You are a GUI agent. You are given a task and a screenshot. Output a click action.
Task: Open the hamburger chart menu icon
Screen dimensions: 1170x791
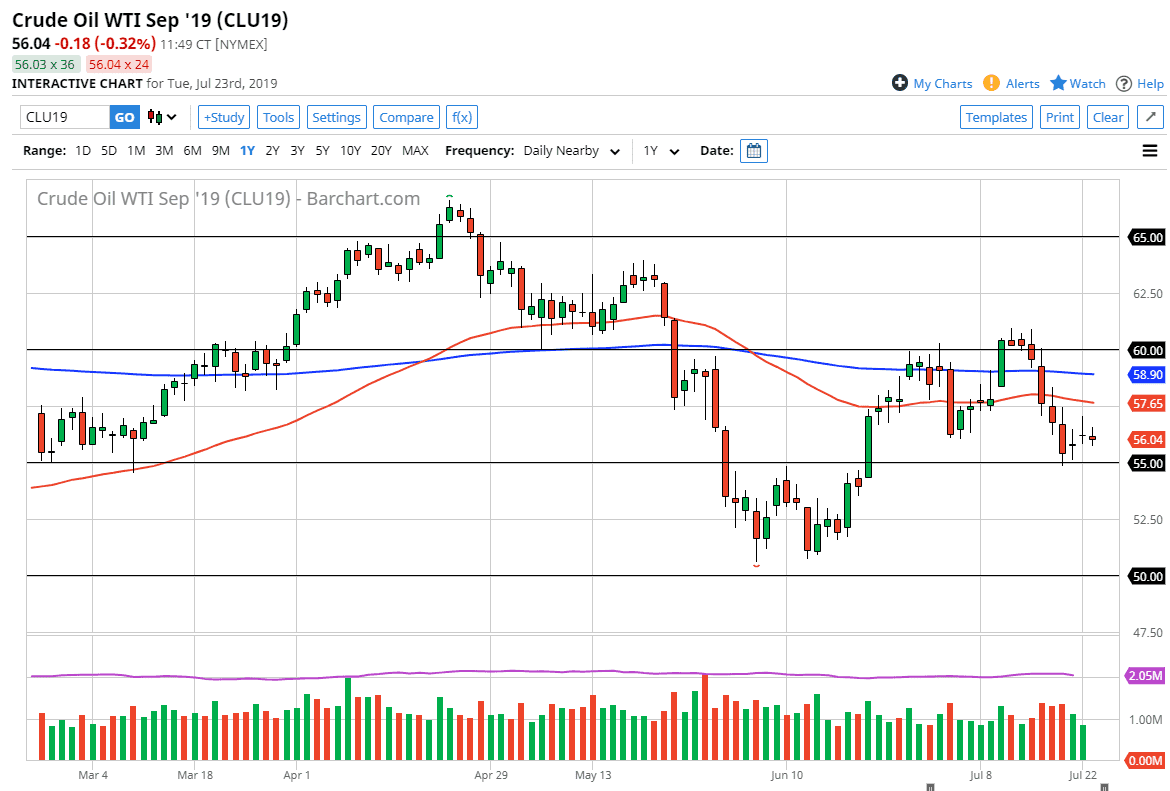(1149, 150)
